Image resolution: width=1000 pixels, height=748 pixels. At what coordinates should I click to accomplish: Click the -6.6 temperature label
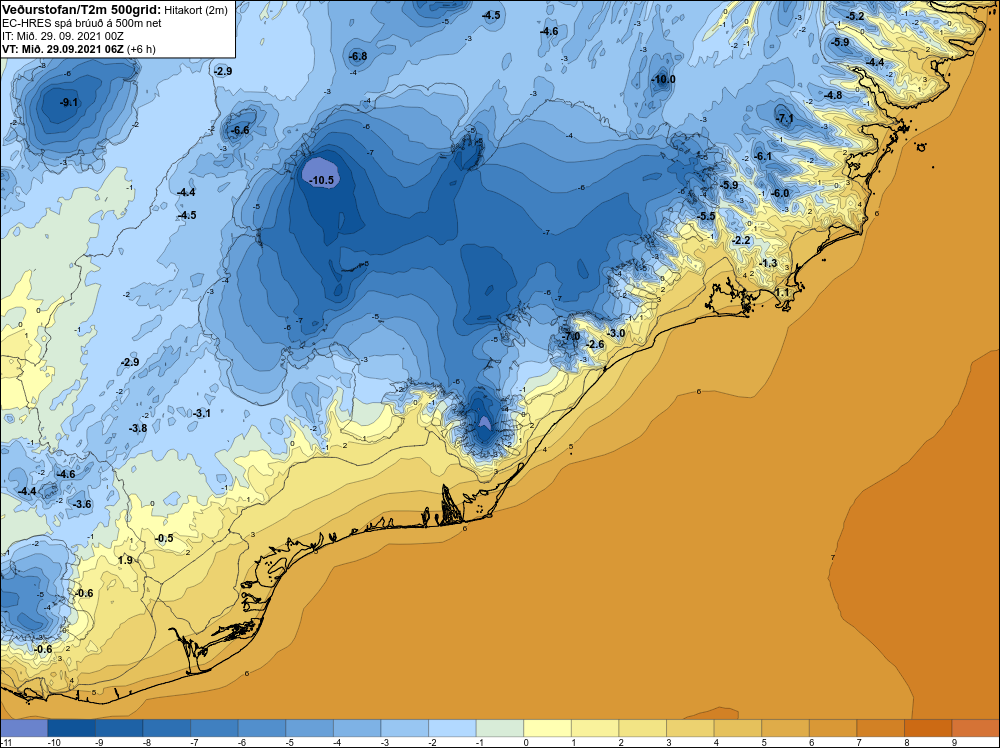coord(240,130)
